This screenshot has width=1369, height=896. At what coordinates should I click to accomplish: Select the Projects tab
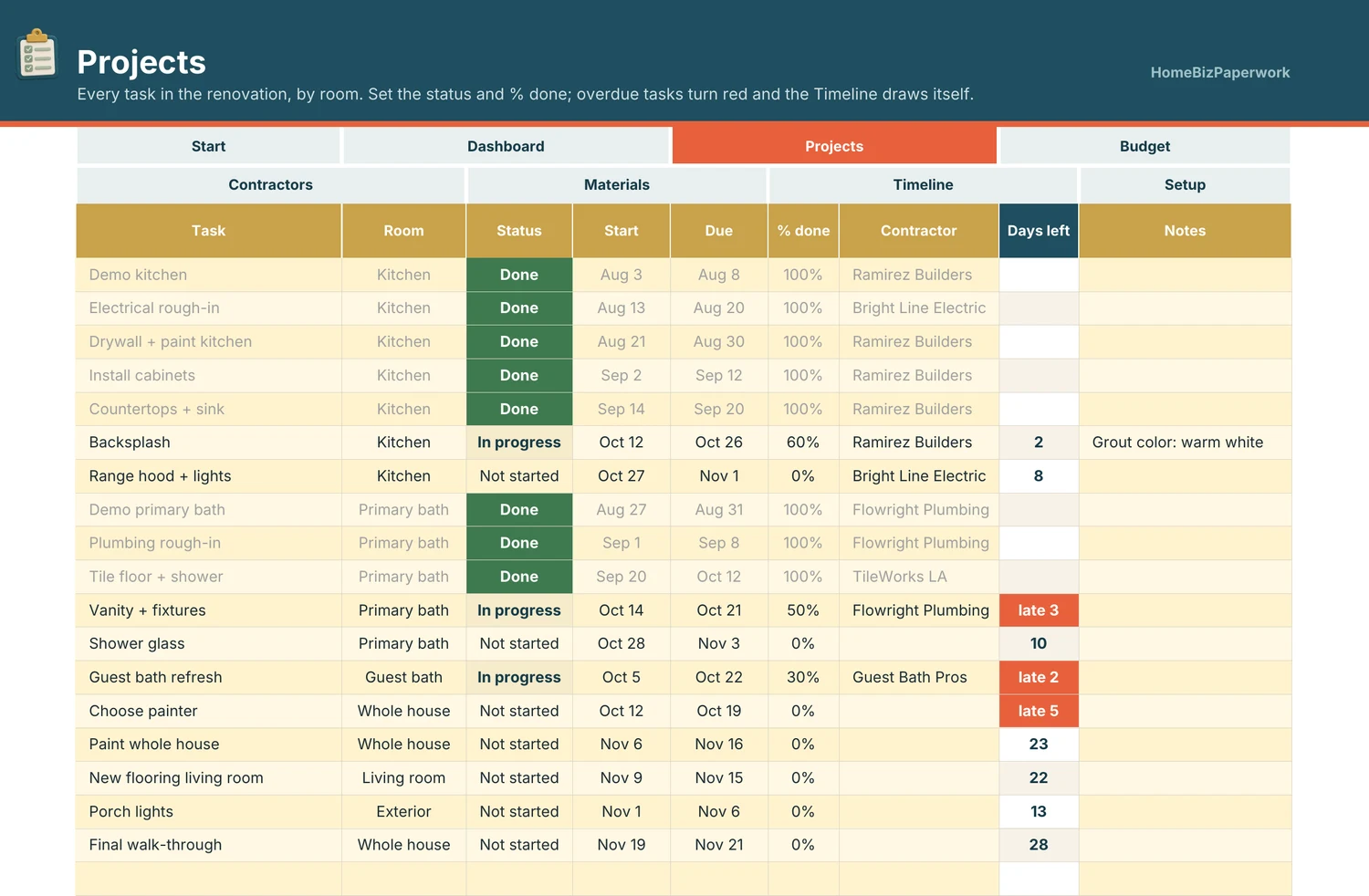pyautogui.click(x=834, y=146)
